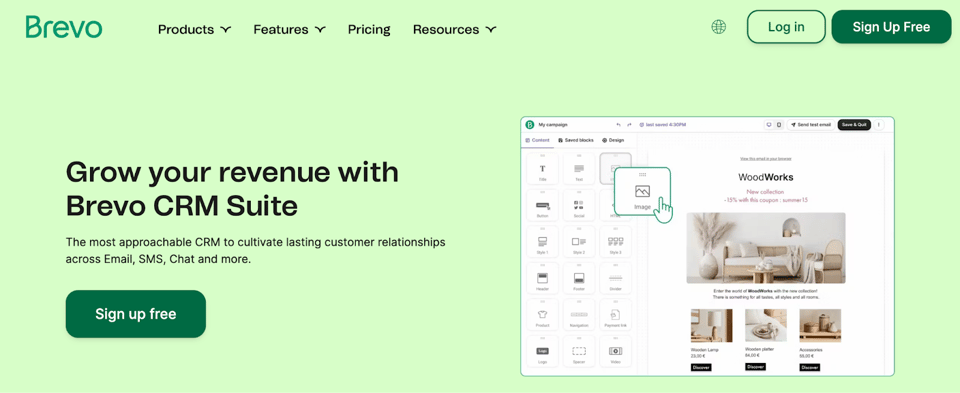Switch to the Design tab
The width and height of the screenshot is (960, 393).
click(613, 140)
